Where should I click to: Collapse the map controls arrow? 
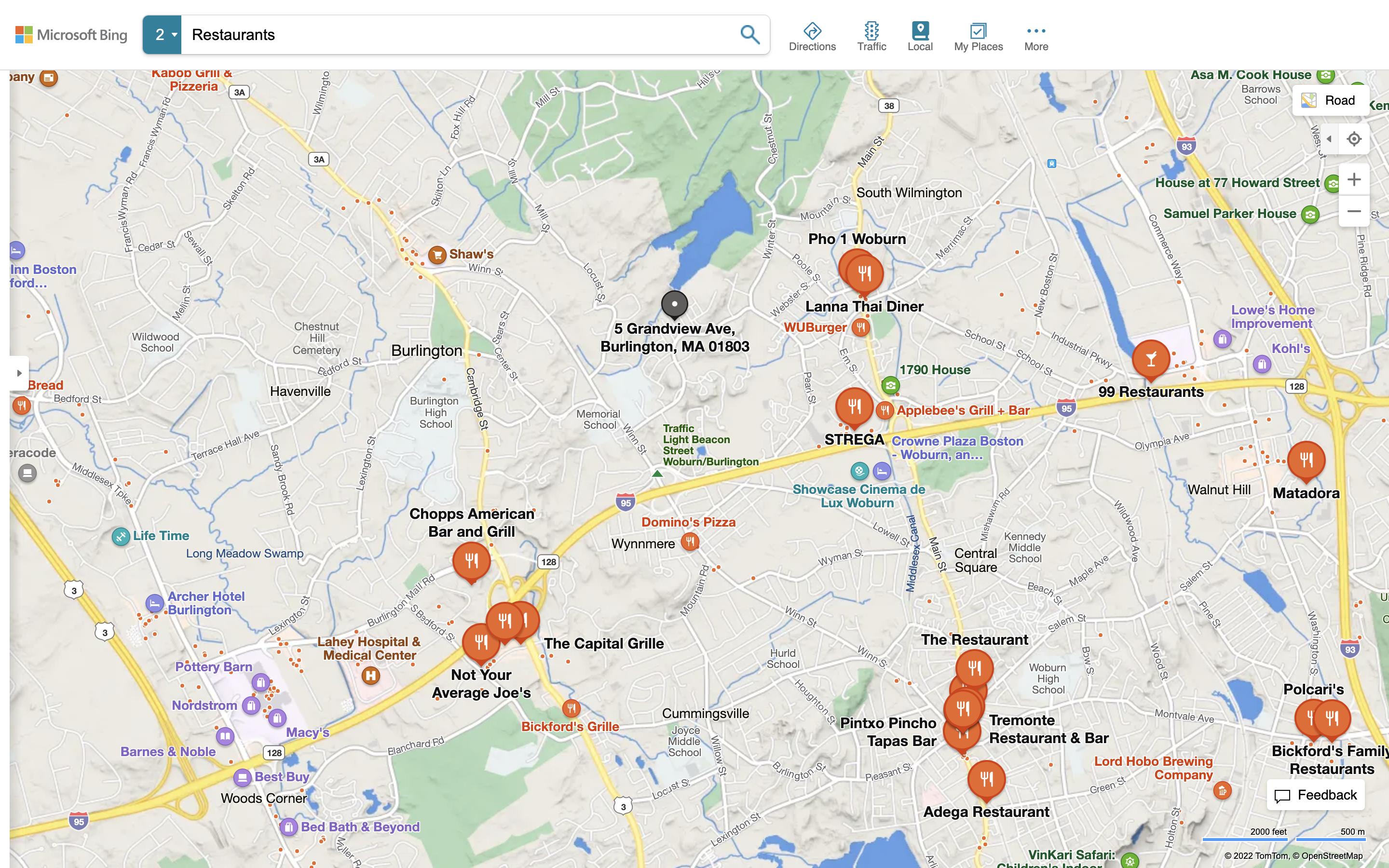click(x=1329, y=139)
